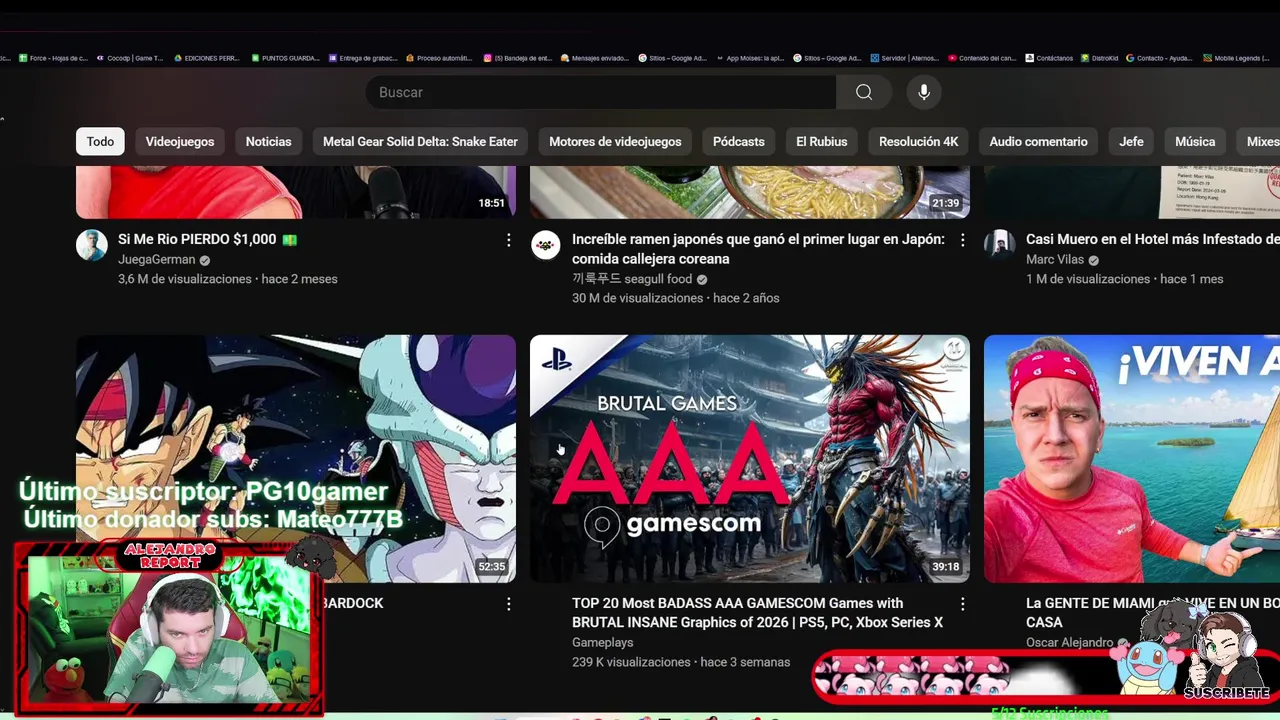
Task: Select the Resolución 4K chip
Action: tap(918, 142)
